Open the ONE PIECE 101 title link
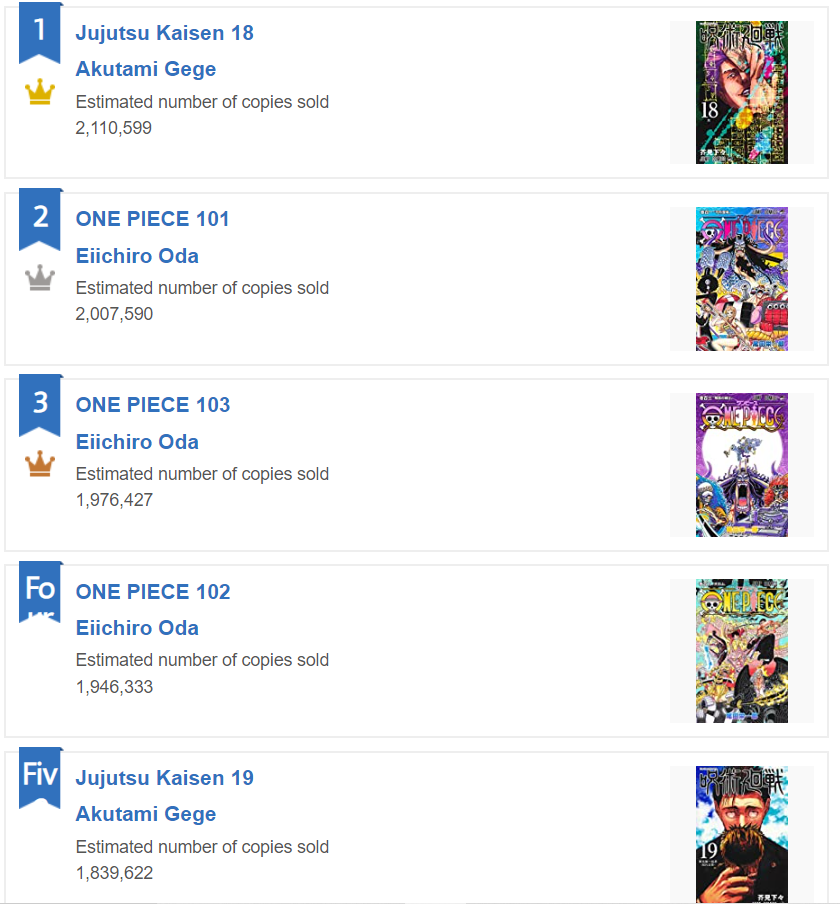Image resolution: width=840 pixels, height=904 pixels. pos(152,219)
